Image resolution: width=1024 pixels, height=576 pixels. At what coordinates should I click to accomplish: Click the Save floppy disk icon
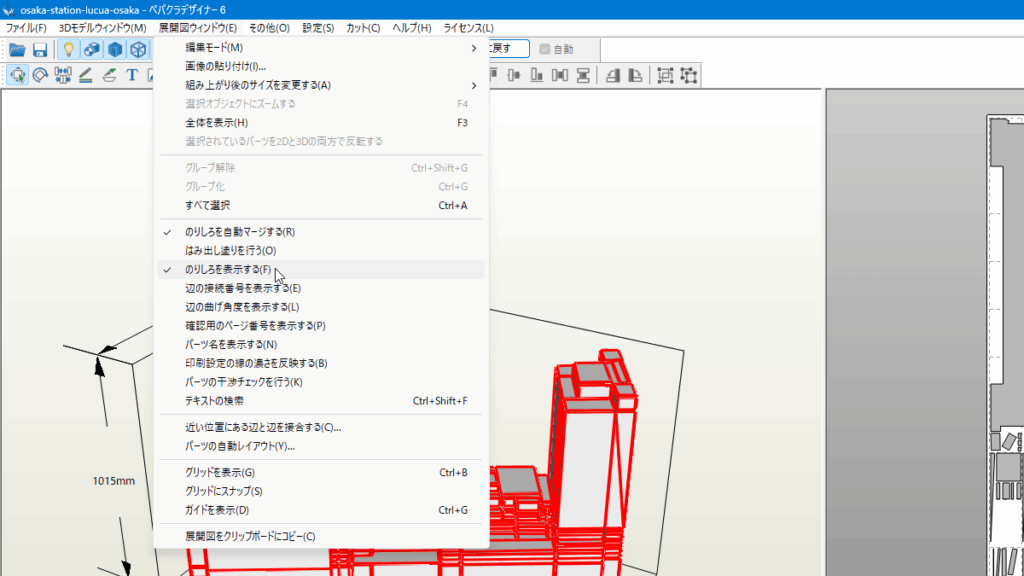point(40,49)
